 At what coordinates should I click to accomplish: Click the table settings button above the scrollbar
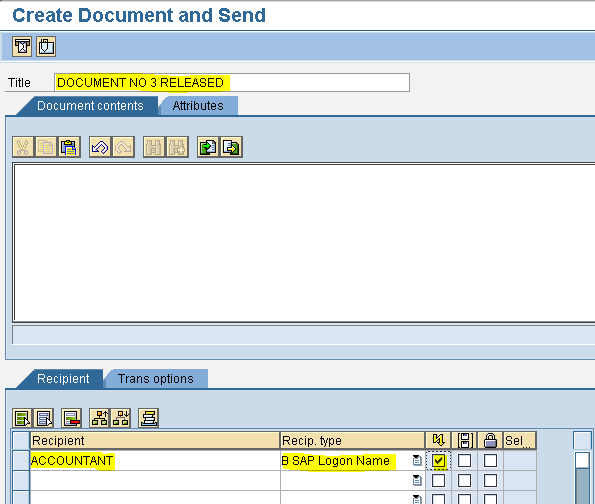click(x=582, y=440)
